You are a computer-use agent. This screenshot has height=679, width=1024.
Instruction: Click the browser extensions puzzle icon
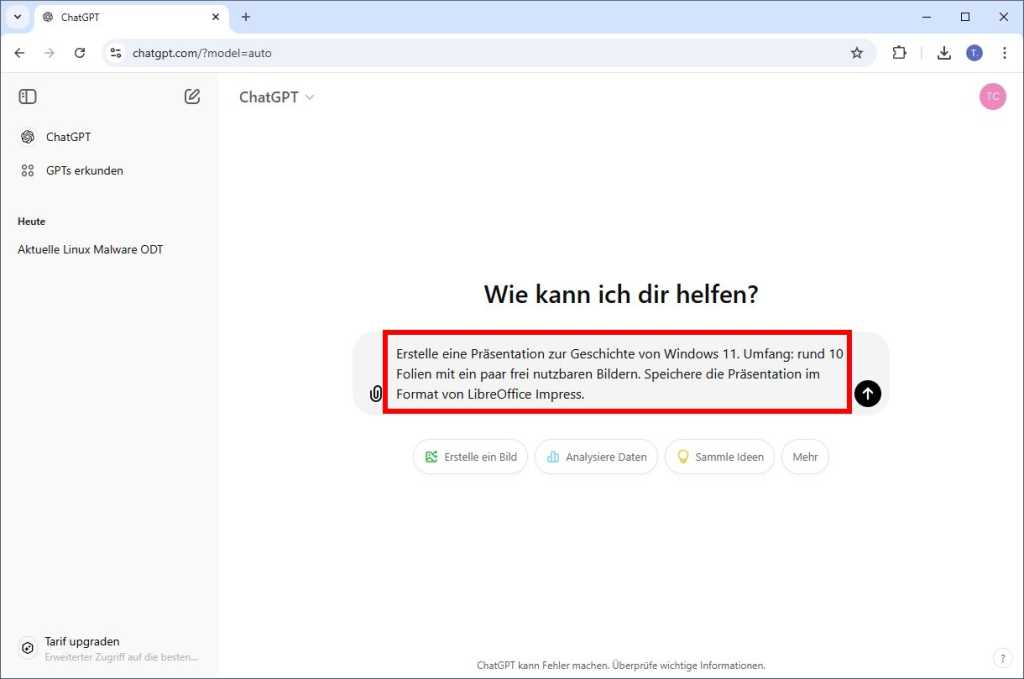(x=899, y=53)
